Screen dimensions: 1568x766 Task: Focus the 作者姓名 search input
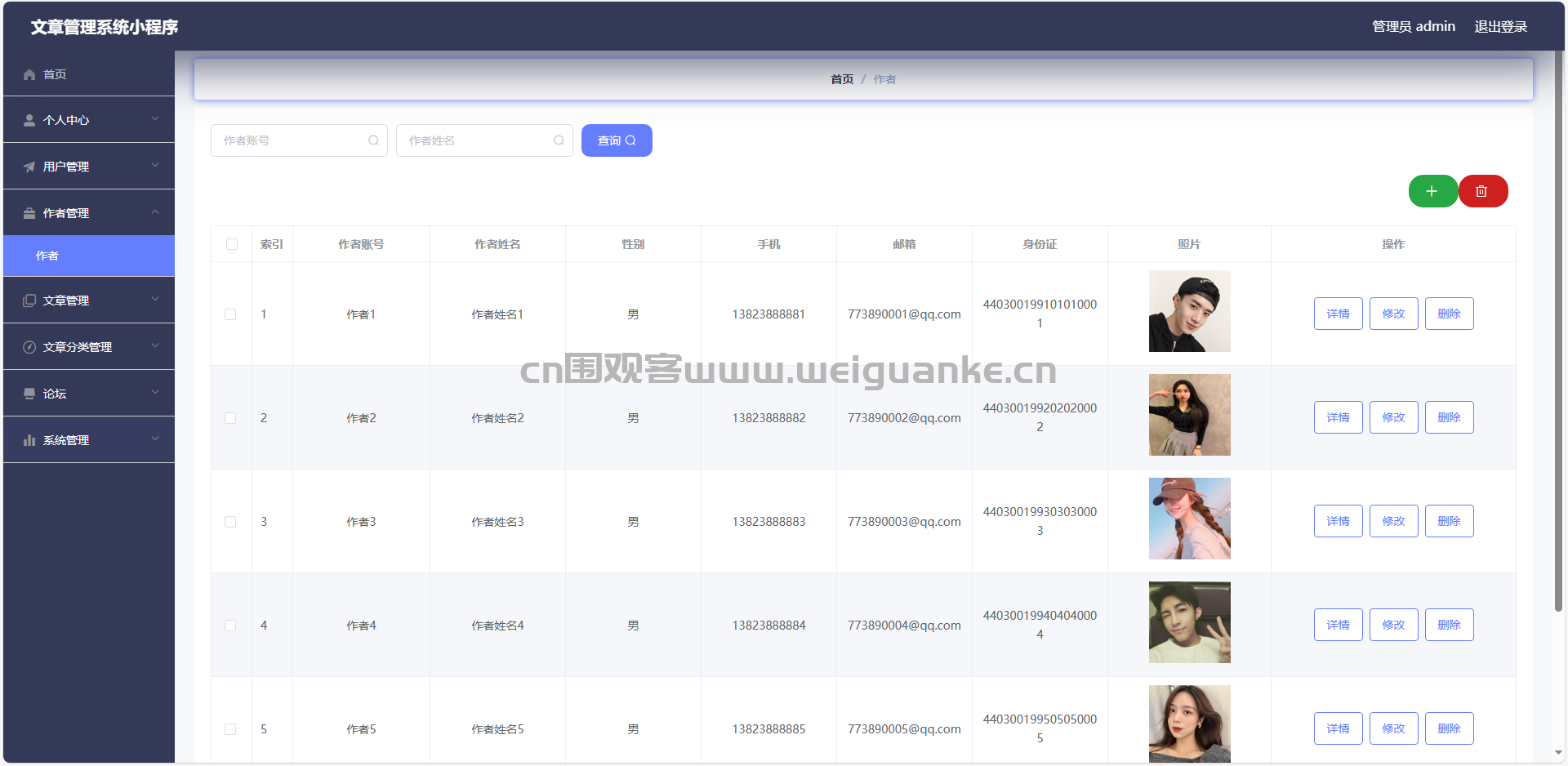(484, 140)
